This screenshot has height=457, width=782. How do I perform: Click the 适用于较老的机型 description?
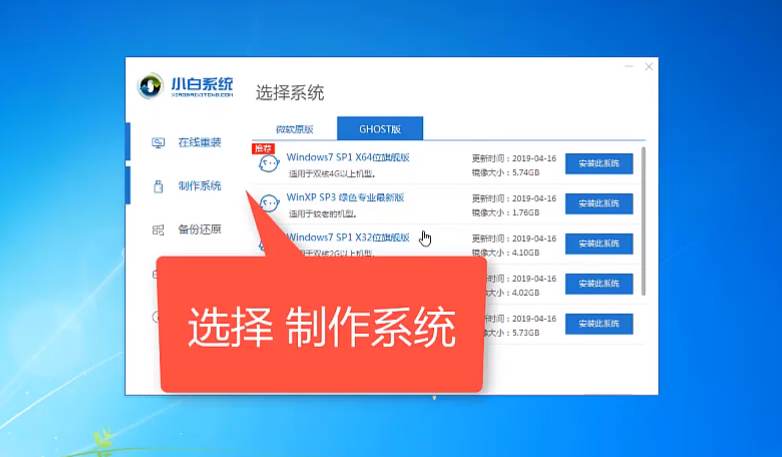323,214
